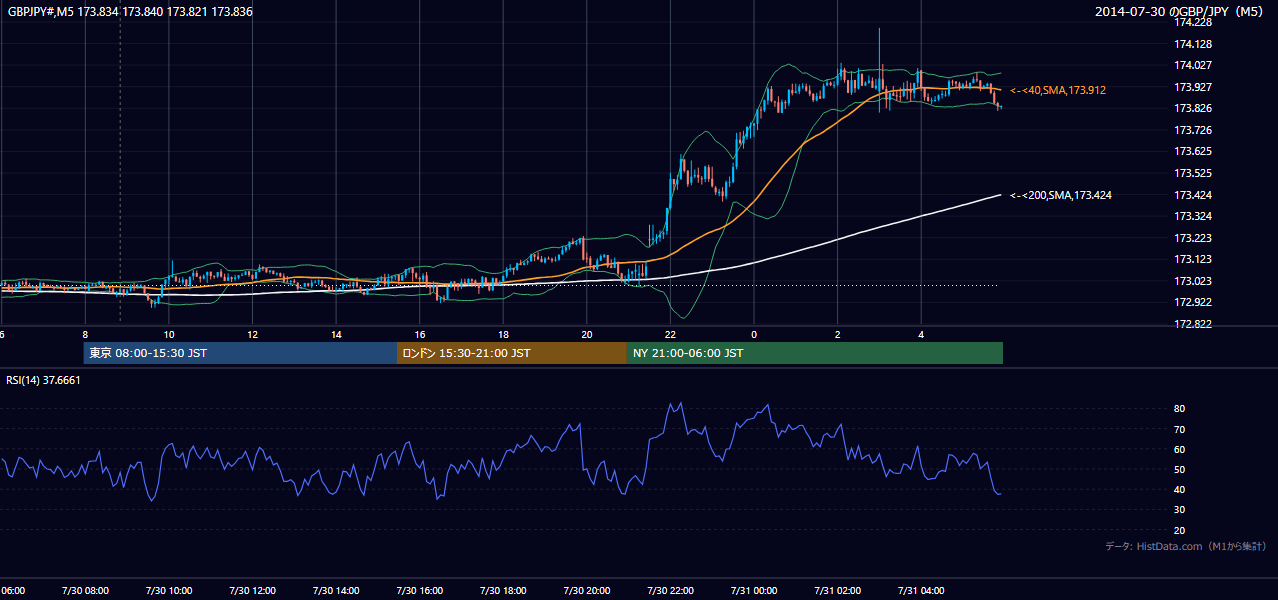Screen dimensions: 1278x600
Task: Click the NY 21:00-06:00 JST session bar
Action: (815, 353)
